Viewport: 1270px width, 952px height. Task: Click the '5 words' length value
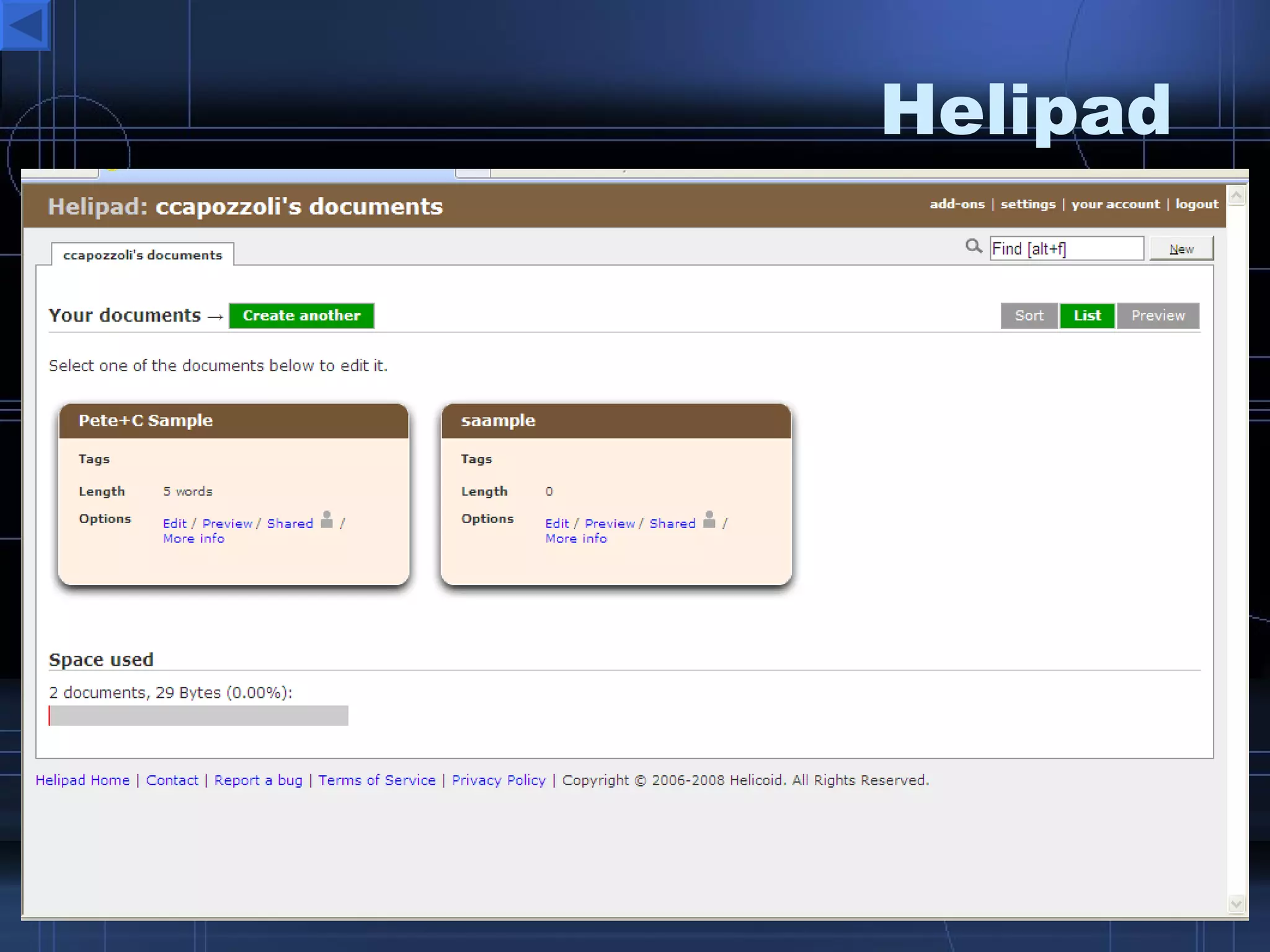point(188,491)
